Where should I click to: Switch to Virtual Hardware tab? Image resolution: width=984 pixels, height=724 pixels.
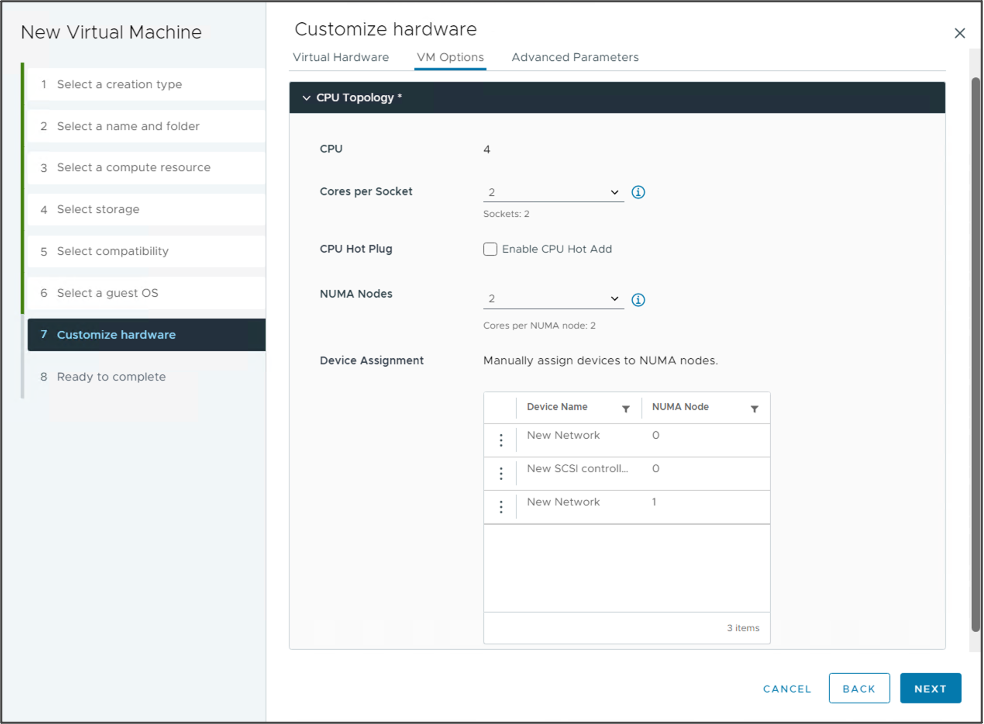[340, 57]
